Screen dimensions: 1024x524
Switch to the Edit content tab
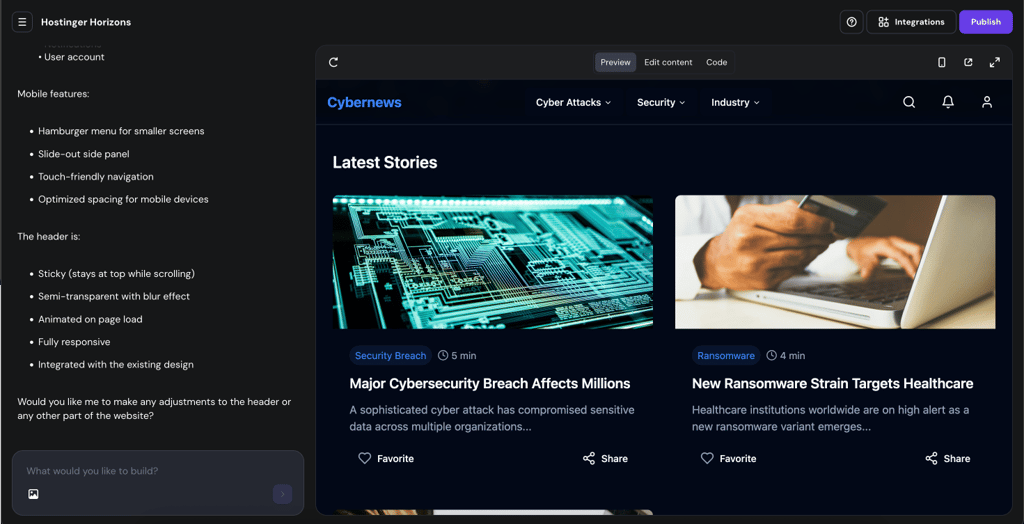[x=668, y=62]
